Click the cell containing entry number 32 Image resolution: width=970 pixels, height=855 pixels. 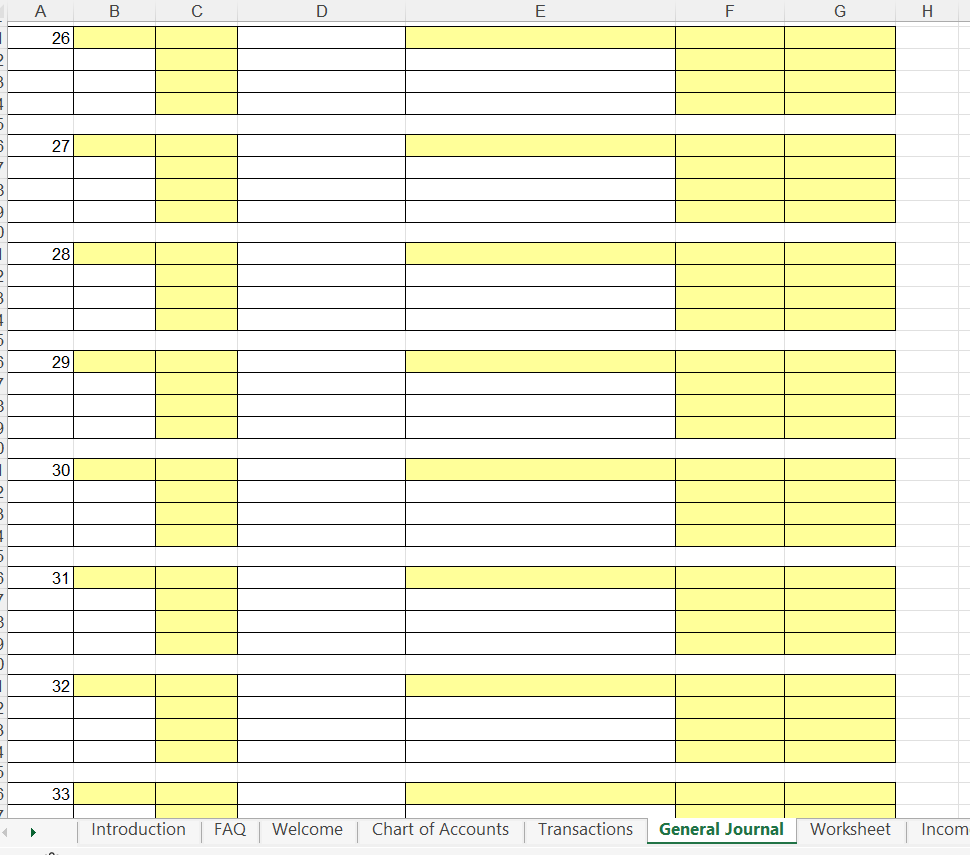click(x=40, y=685)
